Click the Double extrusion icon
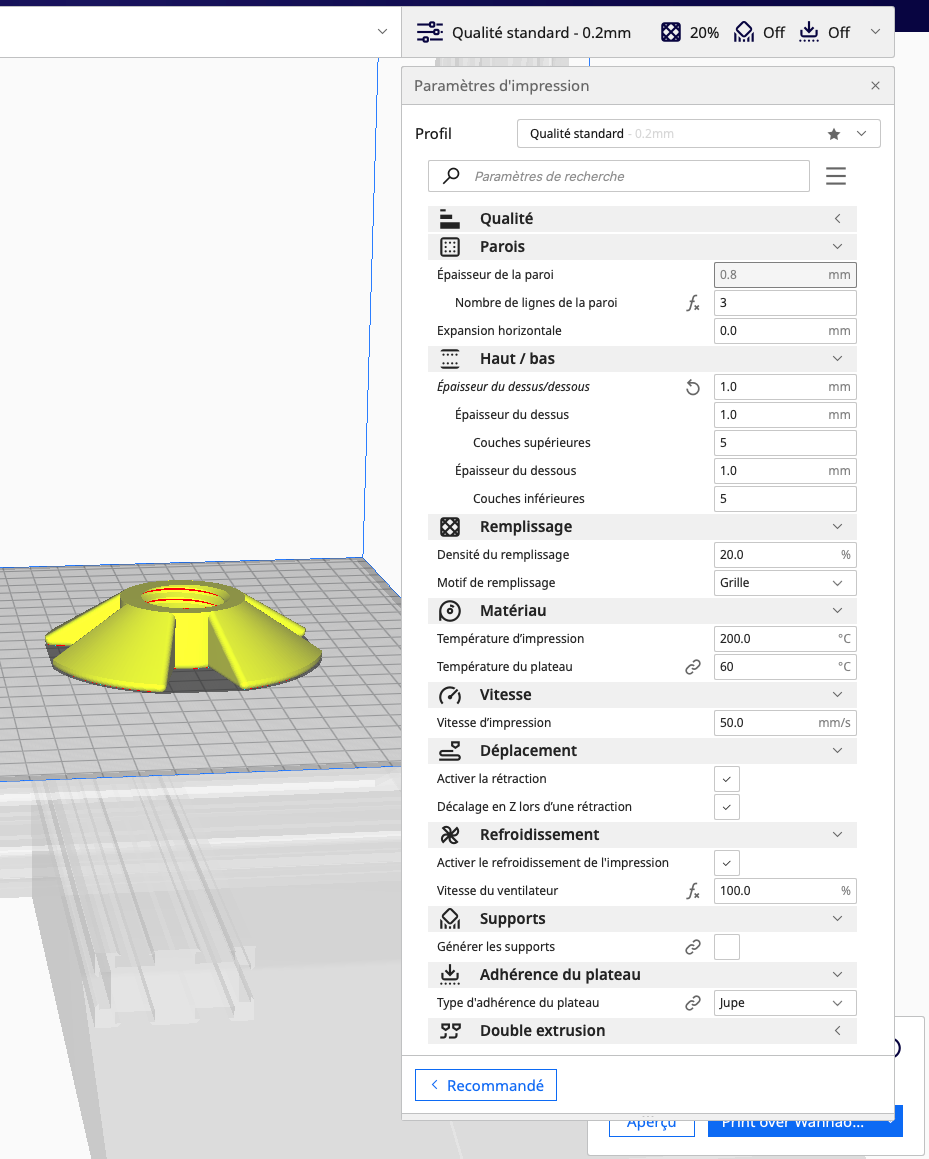Image resolution: width=929 pixels, height=1159 pixels. coord(450,1031)
